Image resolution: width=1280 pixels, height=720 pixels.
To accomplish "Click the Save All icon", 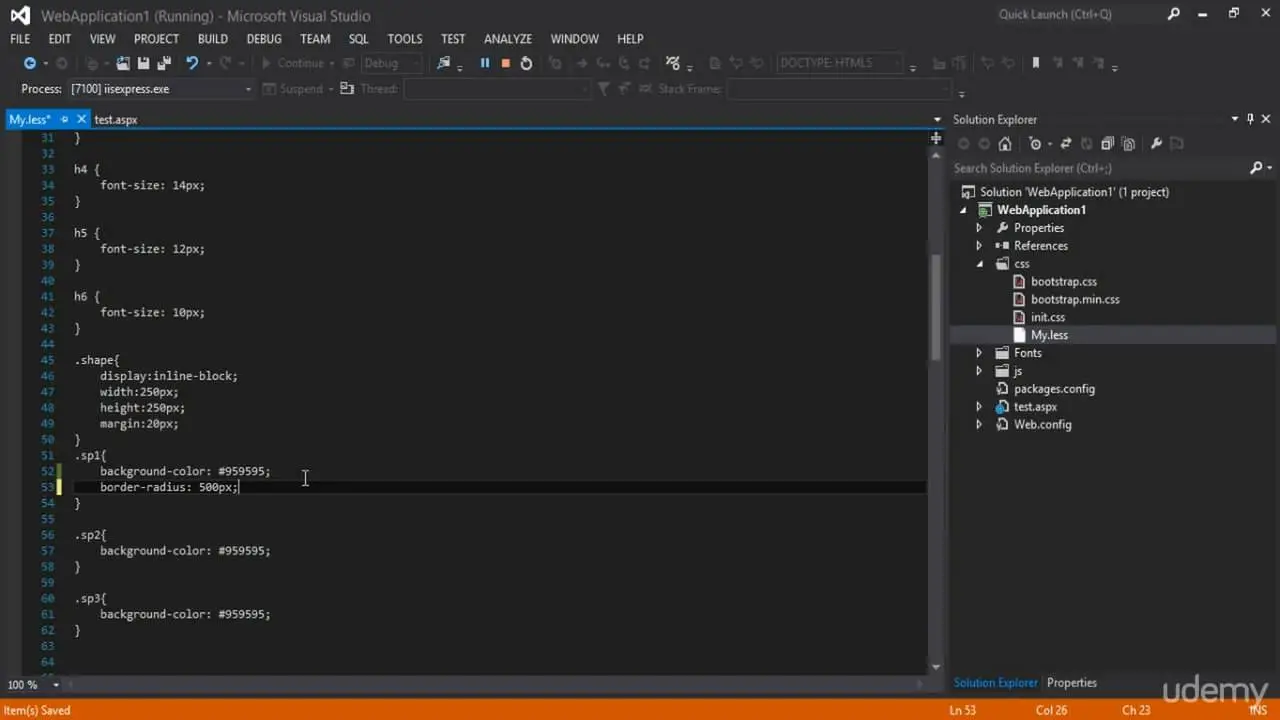I will tap(164, 63).
